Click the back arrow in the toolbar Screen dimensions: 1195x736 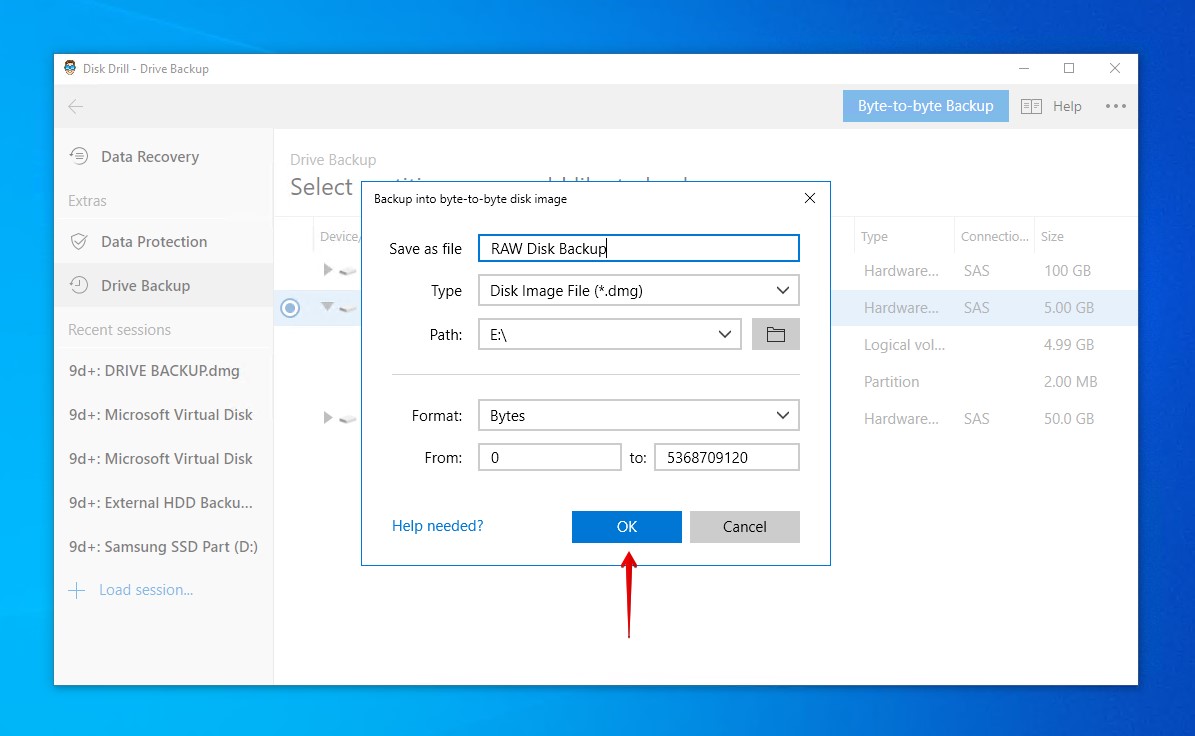click(75, 107)
